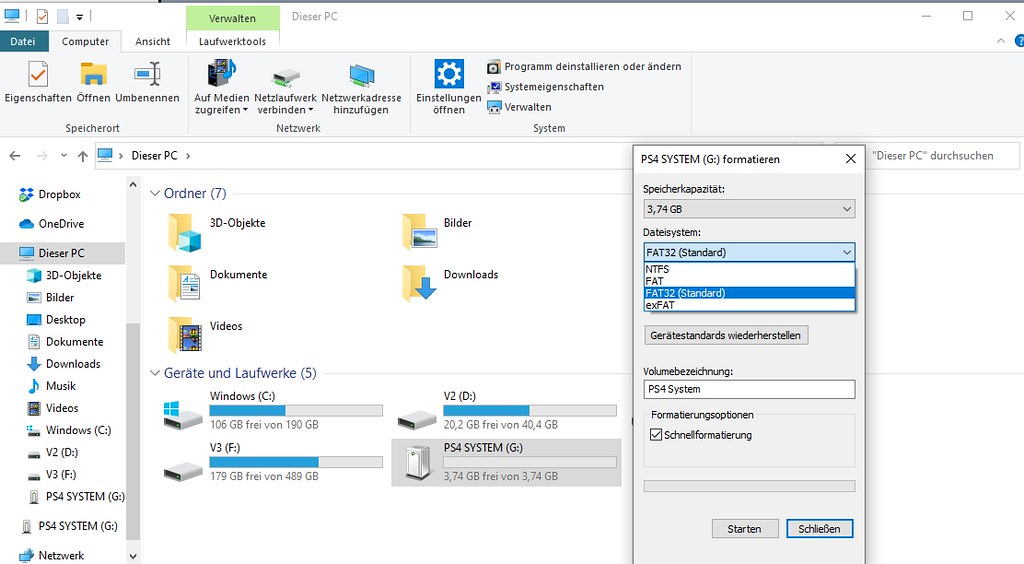This screenshot has height=564, width=1024.
Task: Toggle the Schnellformatierung checkbox
Action: pos(656,435)
